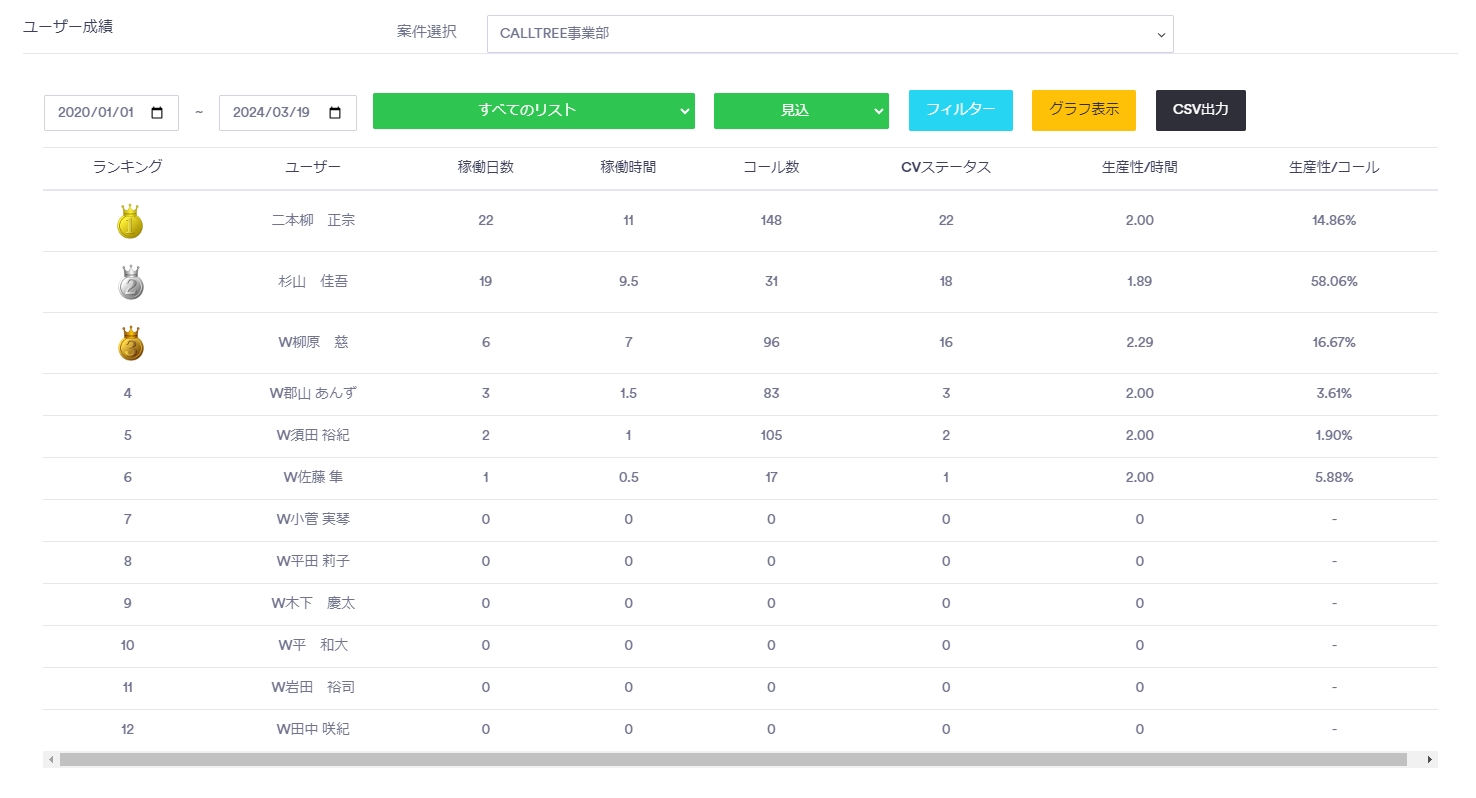The width and height of the screenshot is (1476, 798).
Task: Select user 杉山 佳吾
Action: [313, 282]
